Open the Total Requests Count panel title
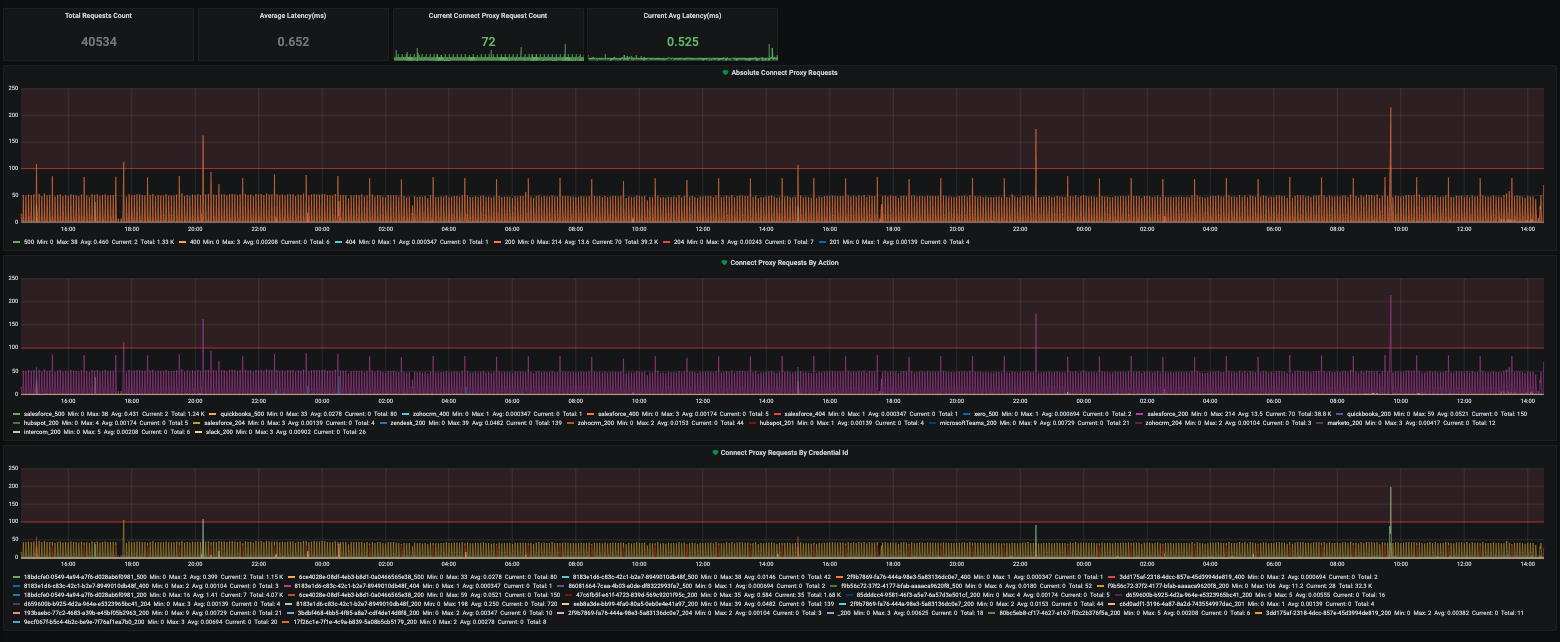This screenshot has width=1560, height=642. (x=98, y=16)
